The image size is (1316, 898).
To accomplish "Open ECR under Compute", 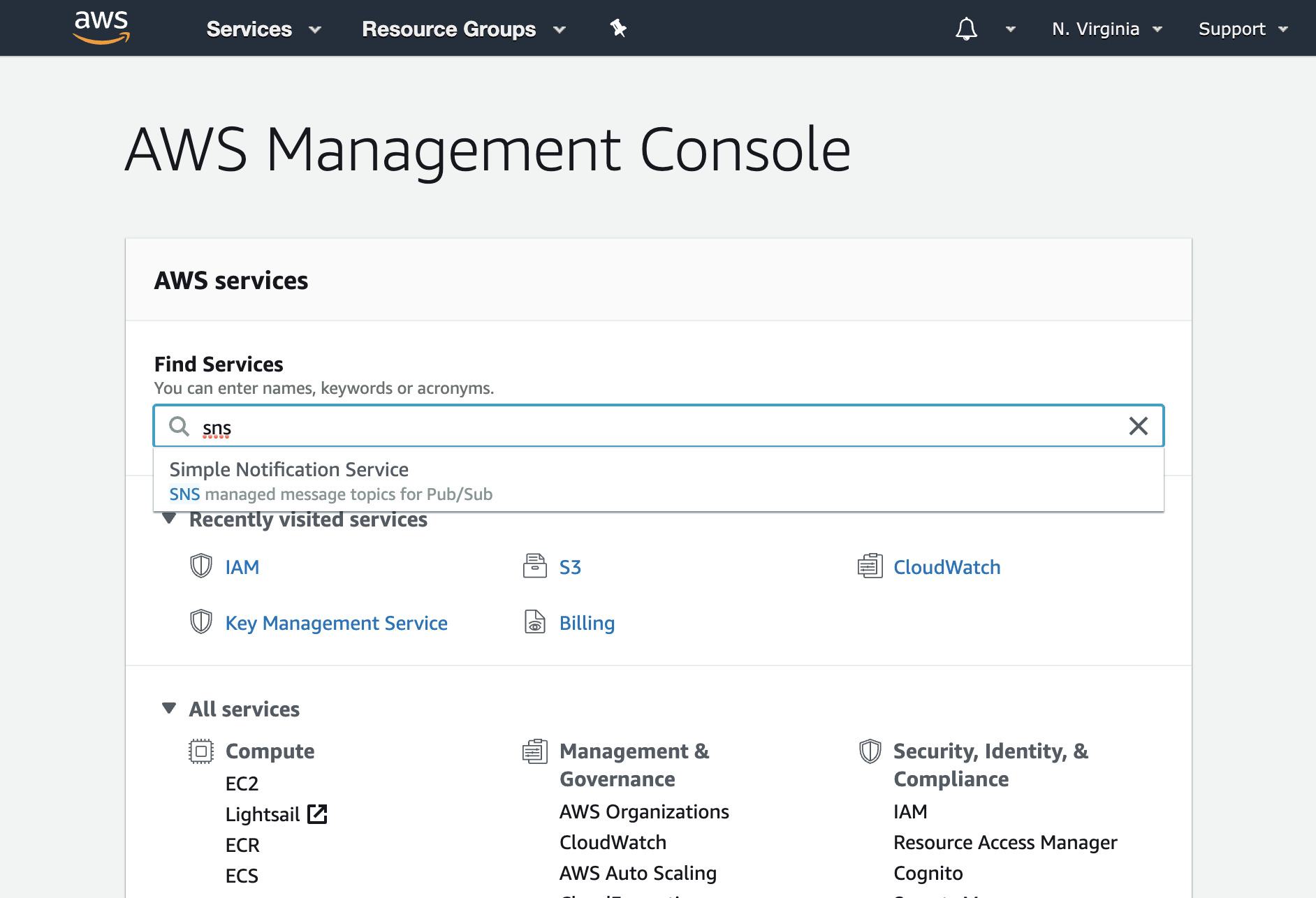I will [242, 845].
